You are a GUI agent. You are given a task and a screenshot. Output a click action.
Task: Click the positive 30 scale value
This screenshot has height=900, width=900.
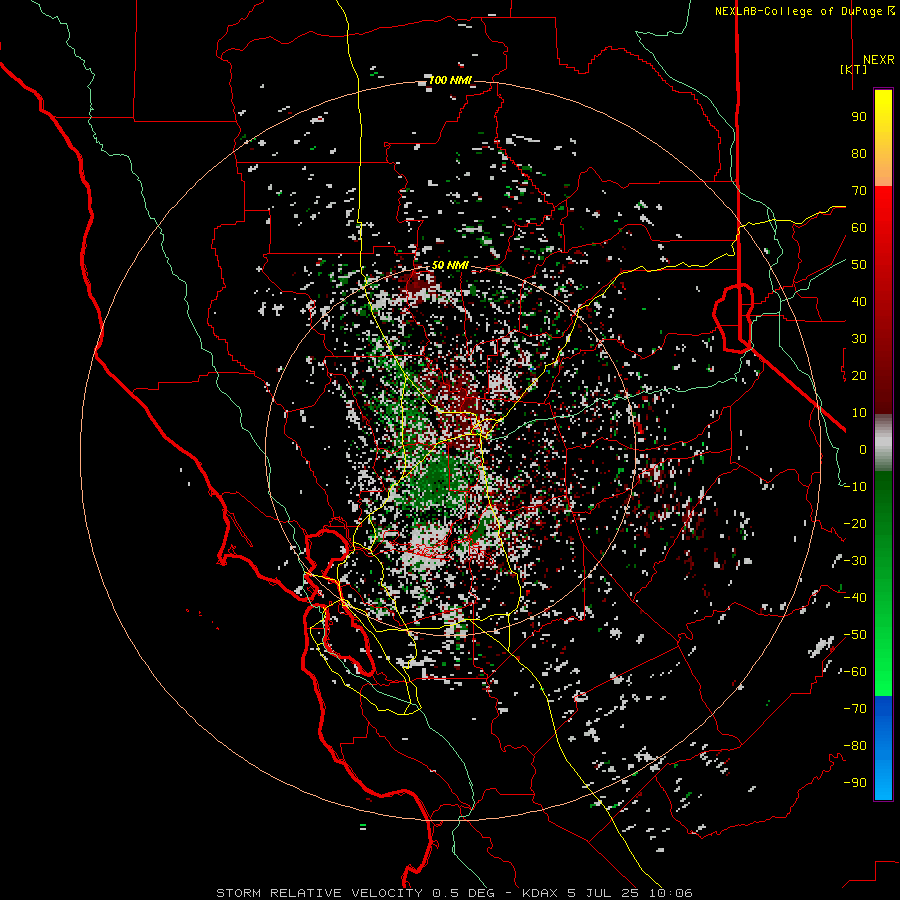click(x=859, y=339)
